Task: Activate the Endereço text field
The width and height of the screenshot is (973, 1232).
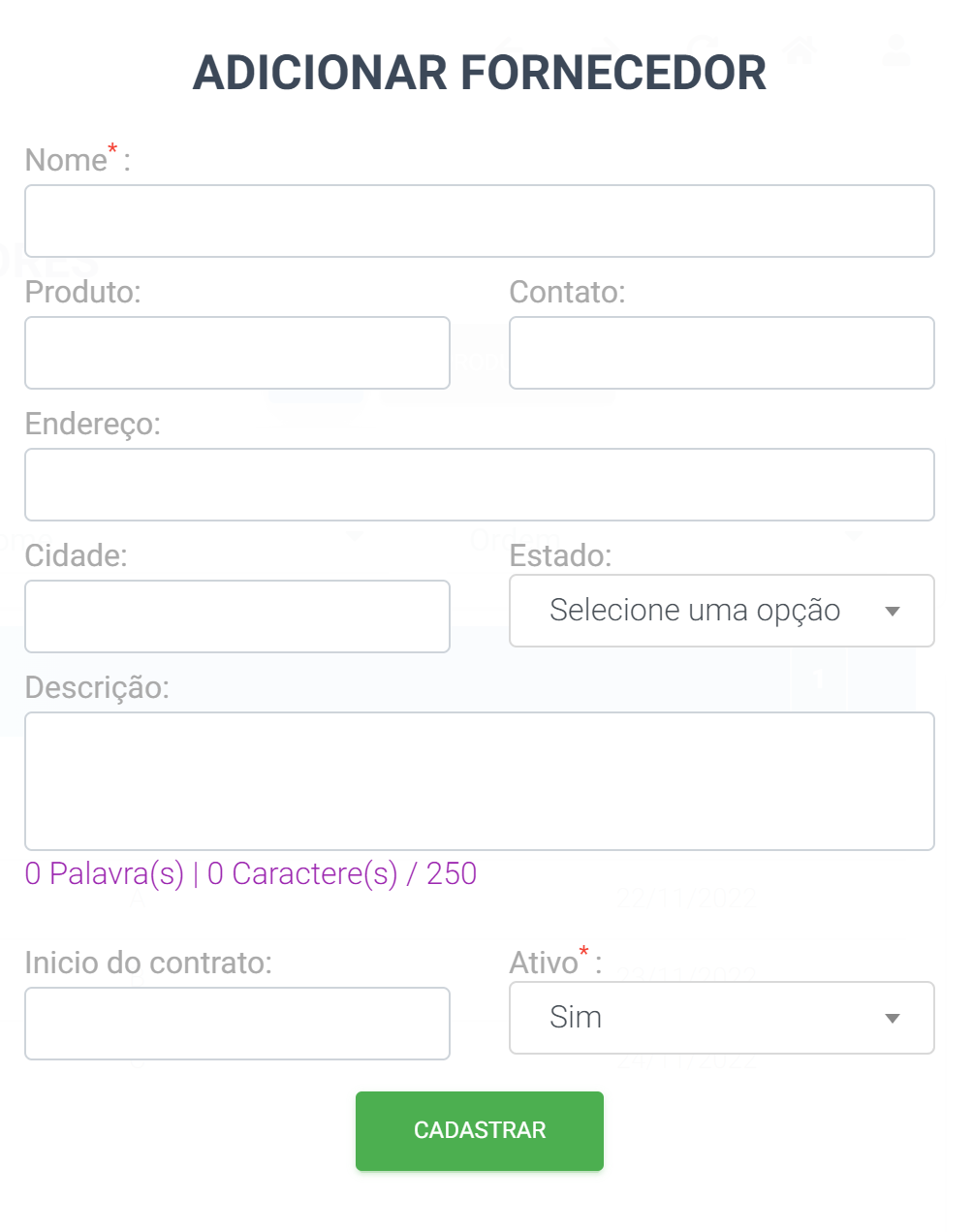Action: coord(480,485)
